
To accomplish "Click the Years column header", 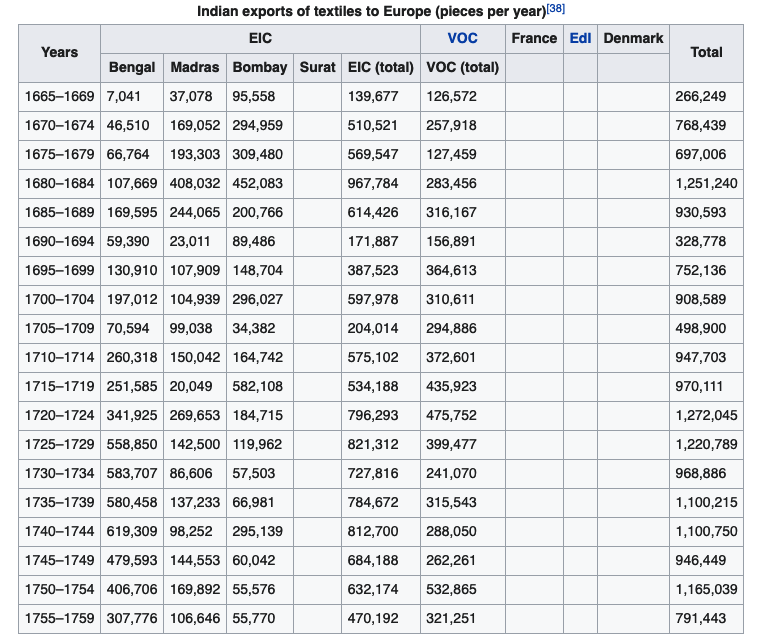I will click(x=60, y=52).
